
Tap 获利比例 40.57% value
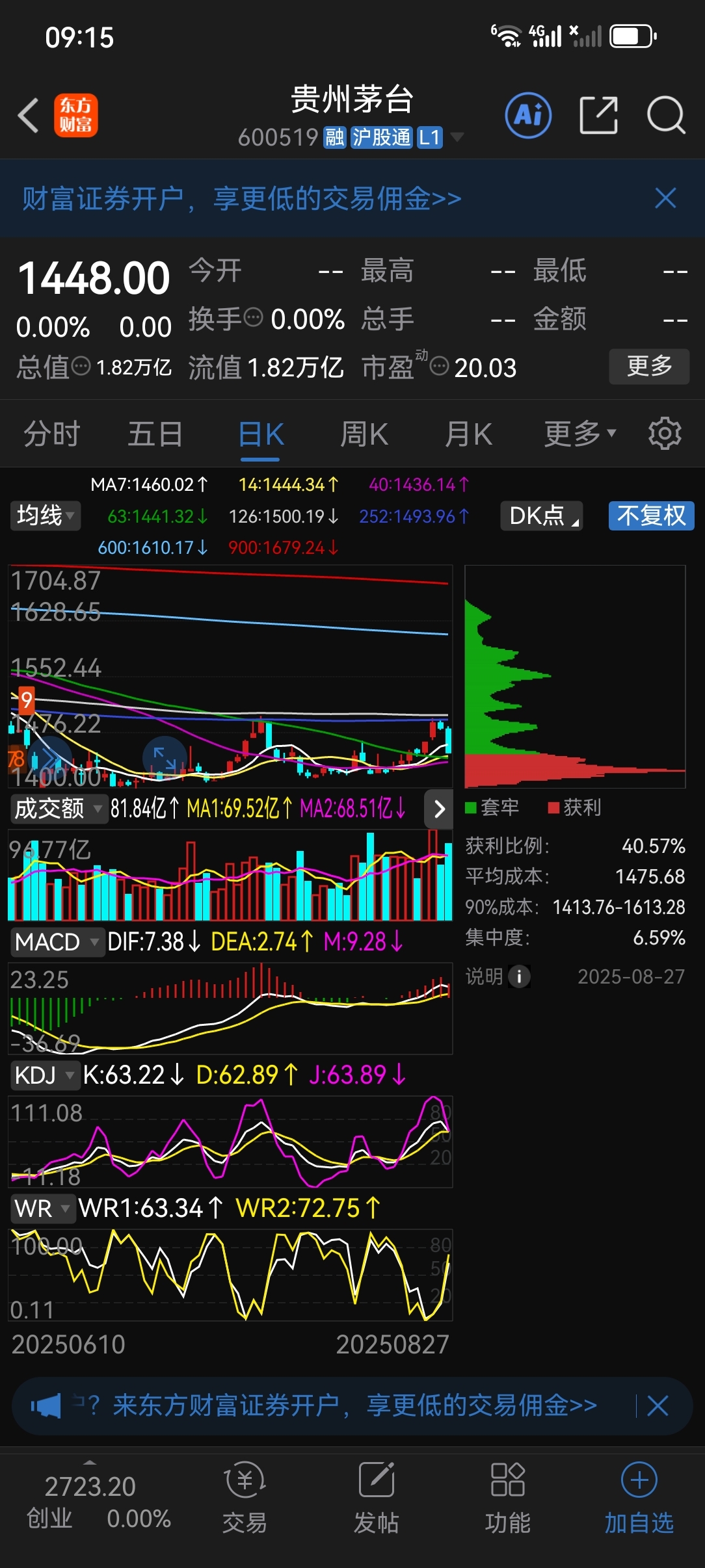pos(653,846)
